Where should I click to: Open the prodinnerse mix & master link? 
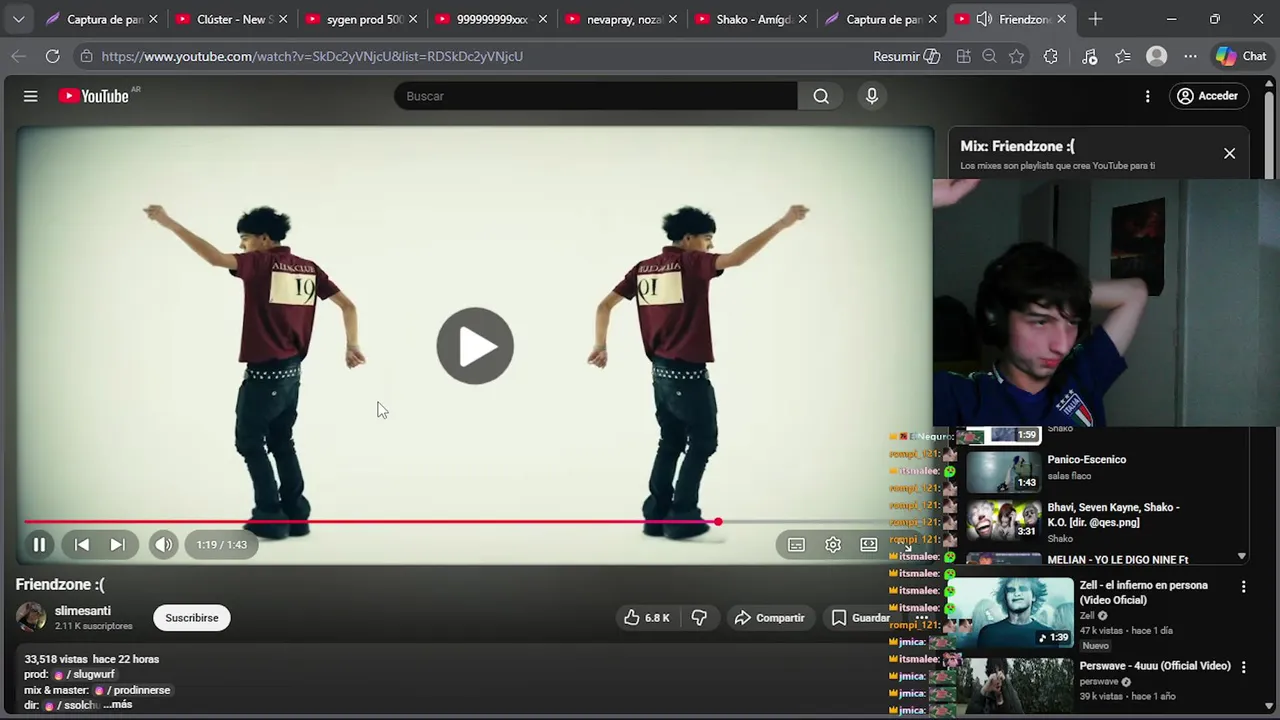pos(134,690)
